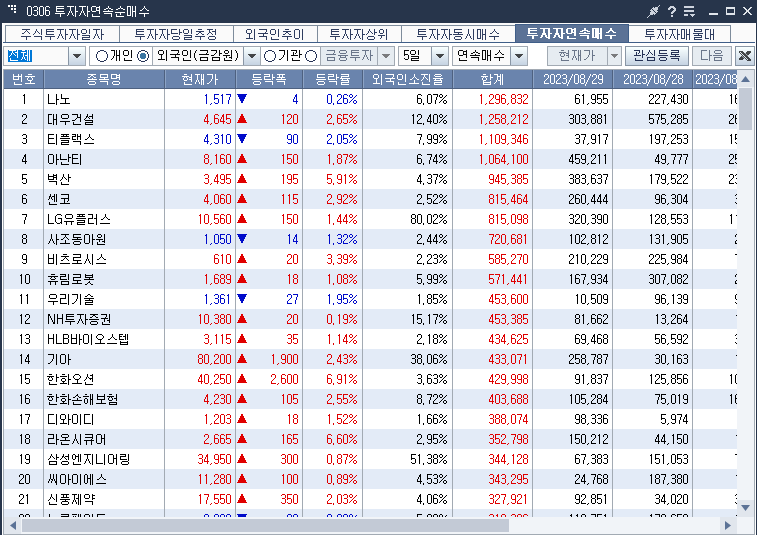757x535 pixels.
Task: Sort by 등락률 column header
Action: (332, 79)
